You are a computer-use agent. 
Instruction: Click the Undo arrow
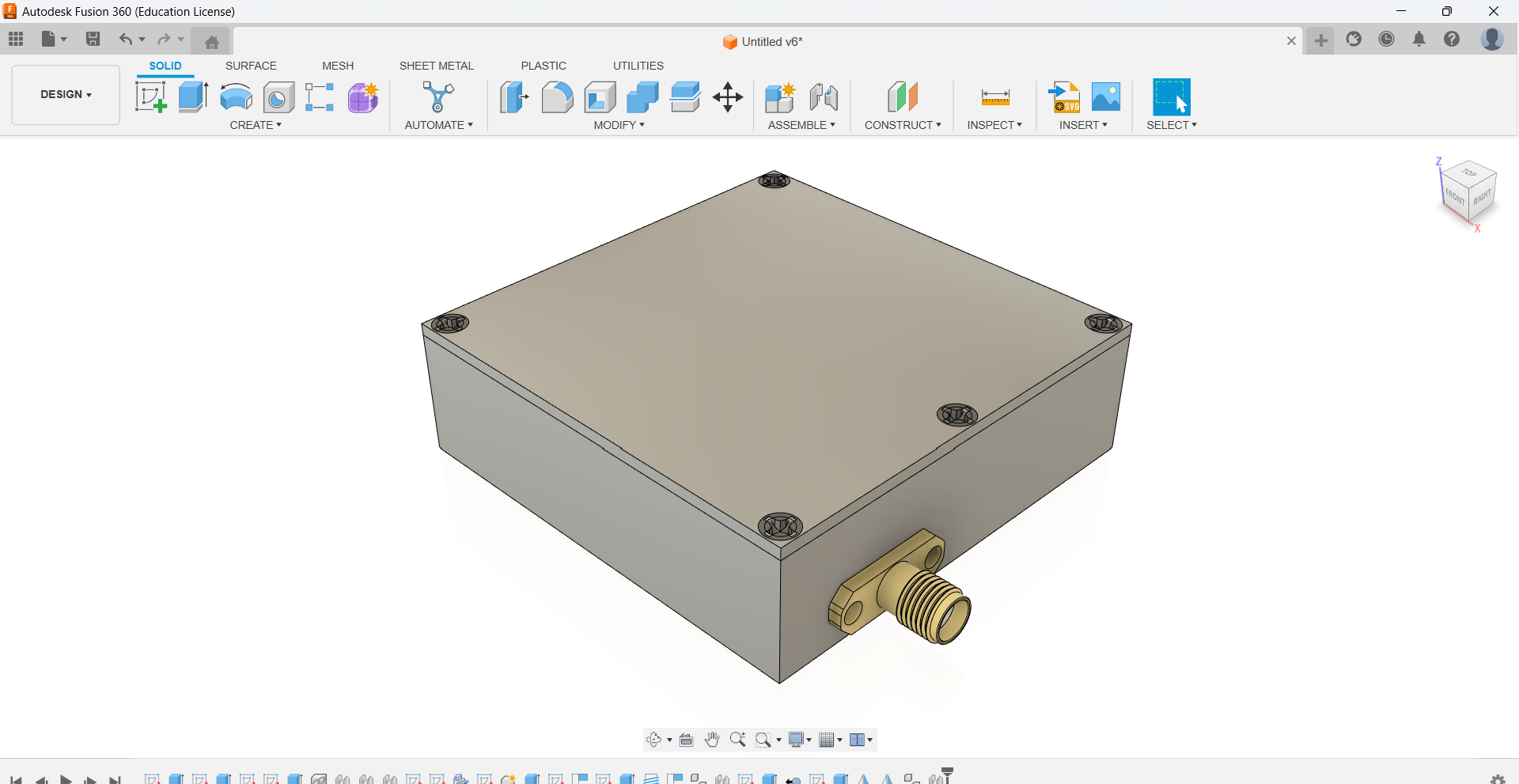point(125,39)
